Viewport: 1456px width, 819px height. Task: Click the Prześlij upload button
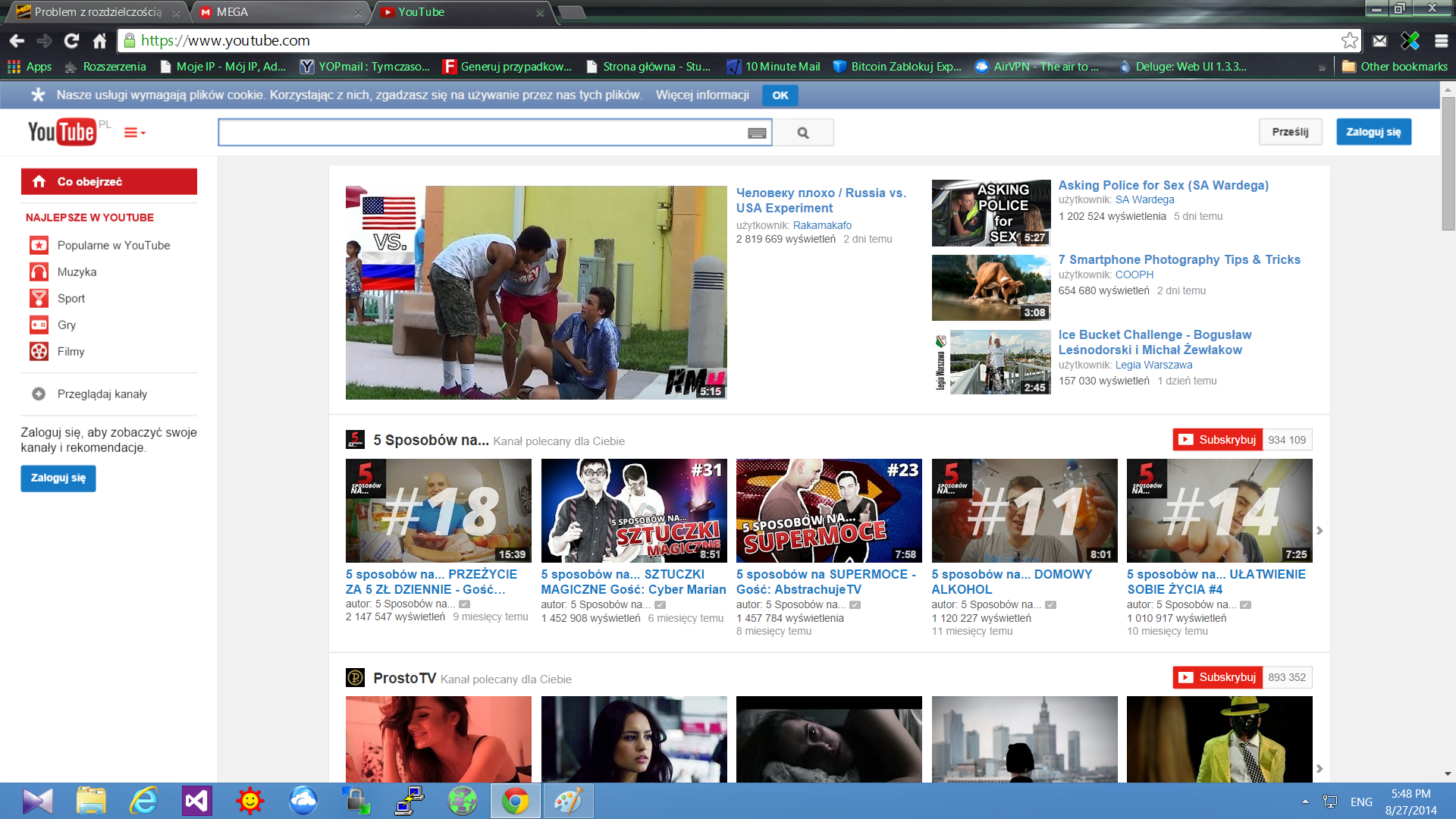tap(1290, 132)
